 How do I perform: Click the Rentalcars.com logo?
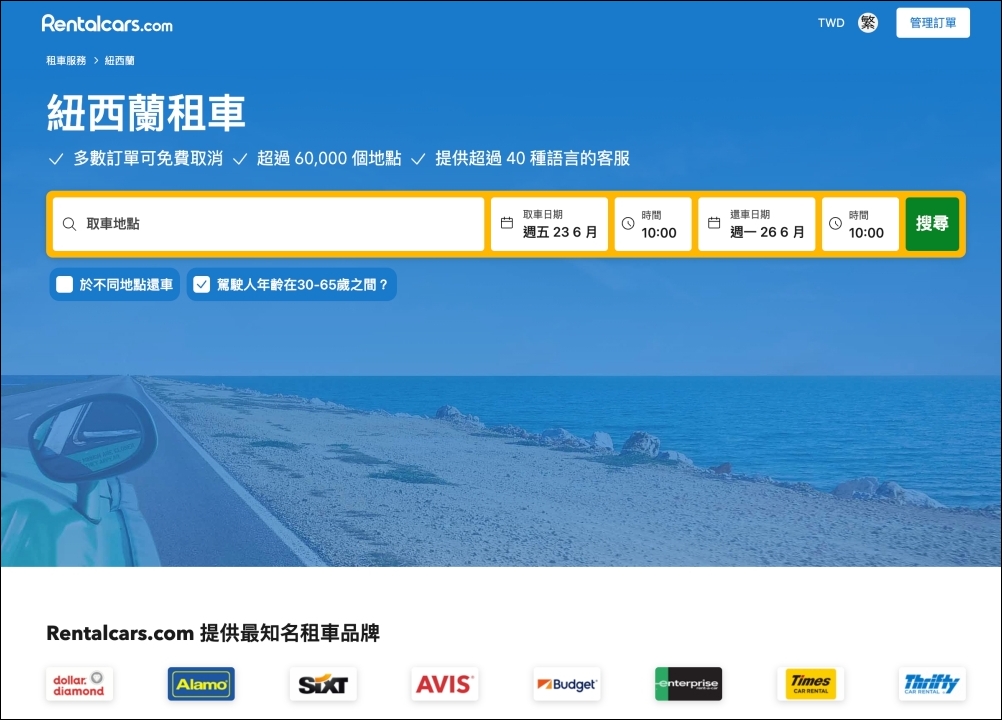(x=107, y=24)
